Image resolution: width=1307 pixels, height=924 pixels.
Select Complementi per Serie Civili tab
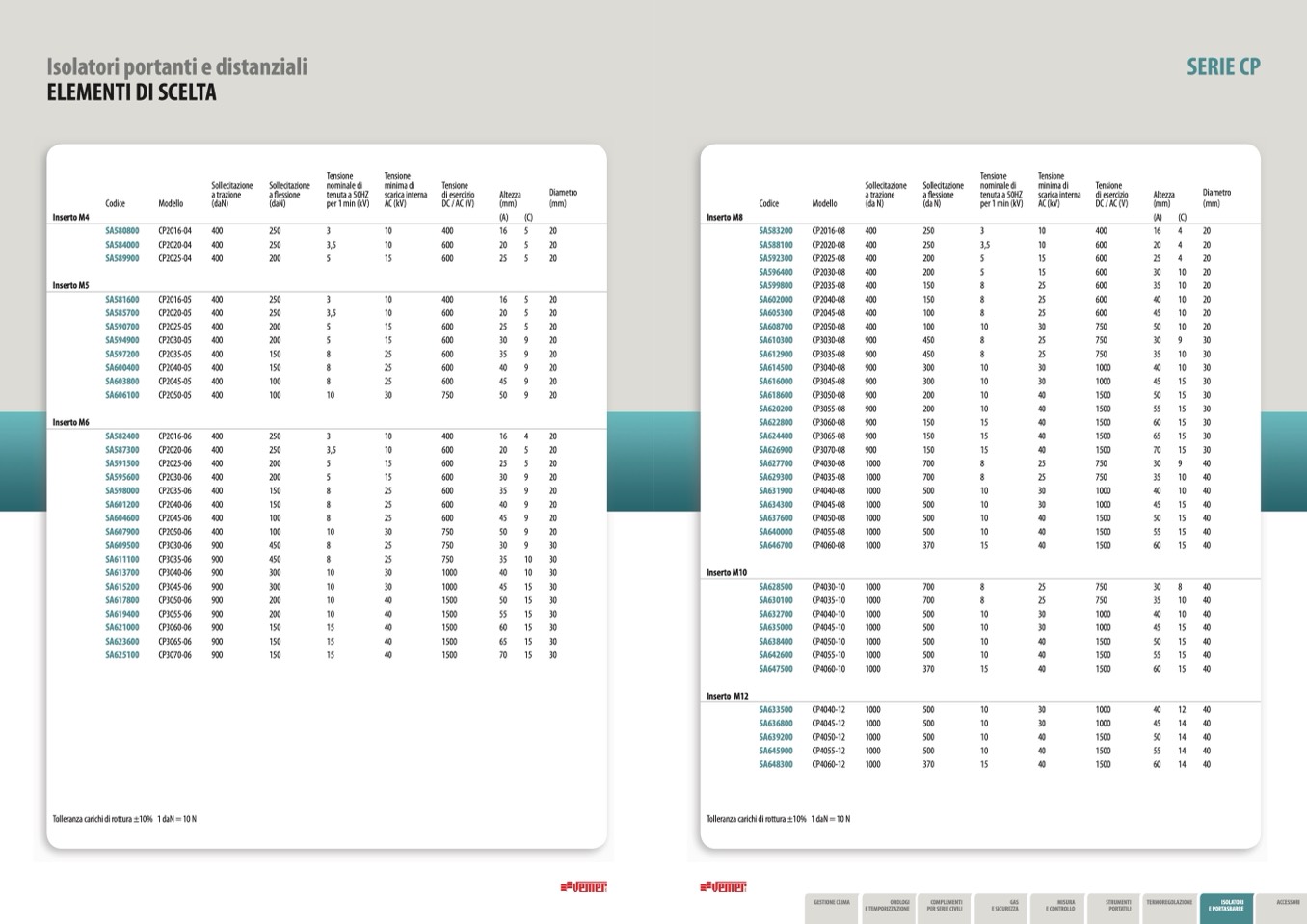click(x=946, y=907)
